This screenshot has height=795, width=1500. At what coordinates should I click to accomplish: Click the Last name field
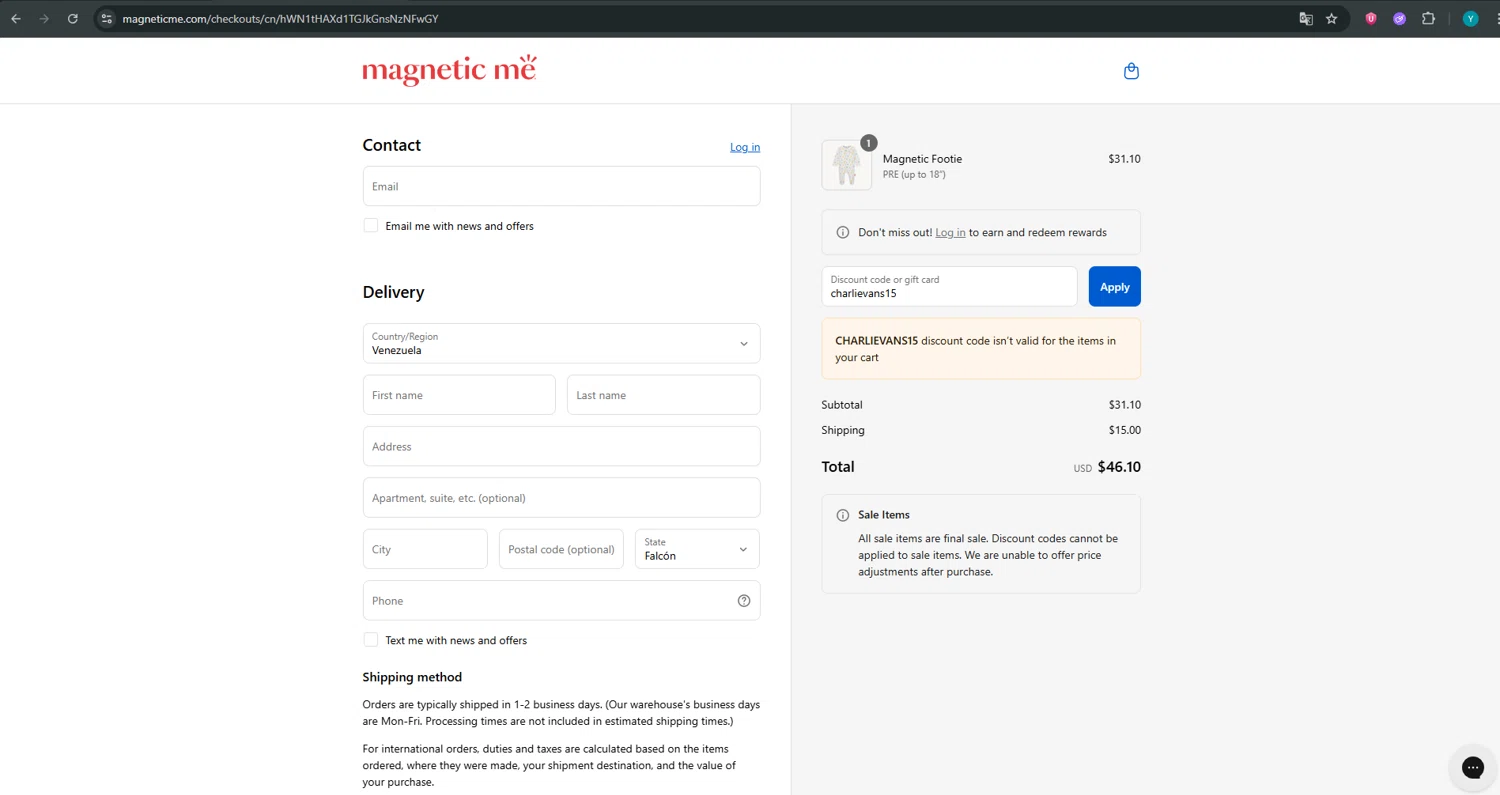[664, 395]
